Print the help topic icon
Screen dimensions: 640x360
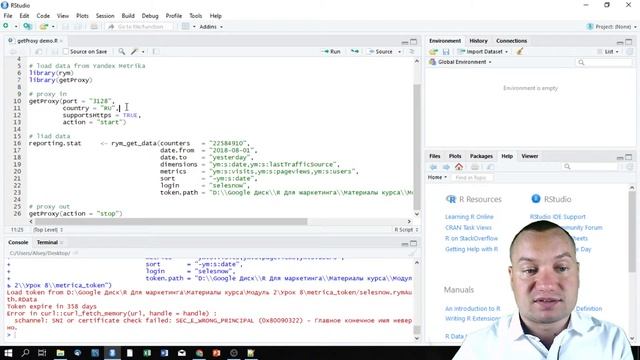pos(475,167)
